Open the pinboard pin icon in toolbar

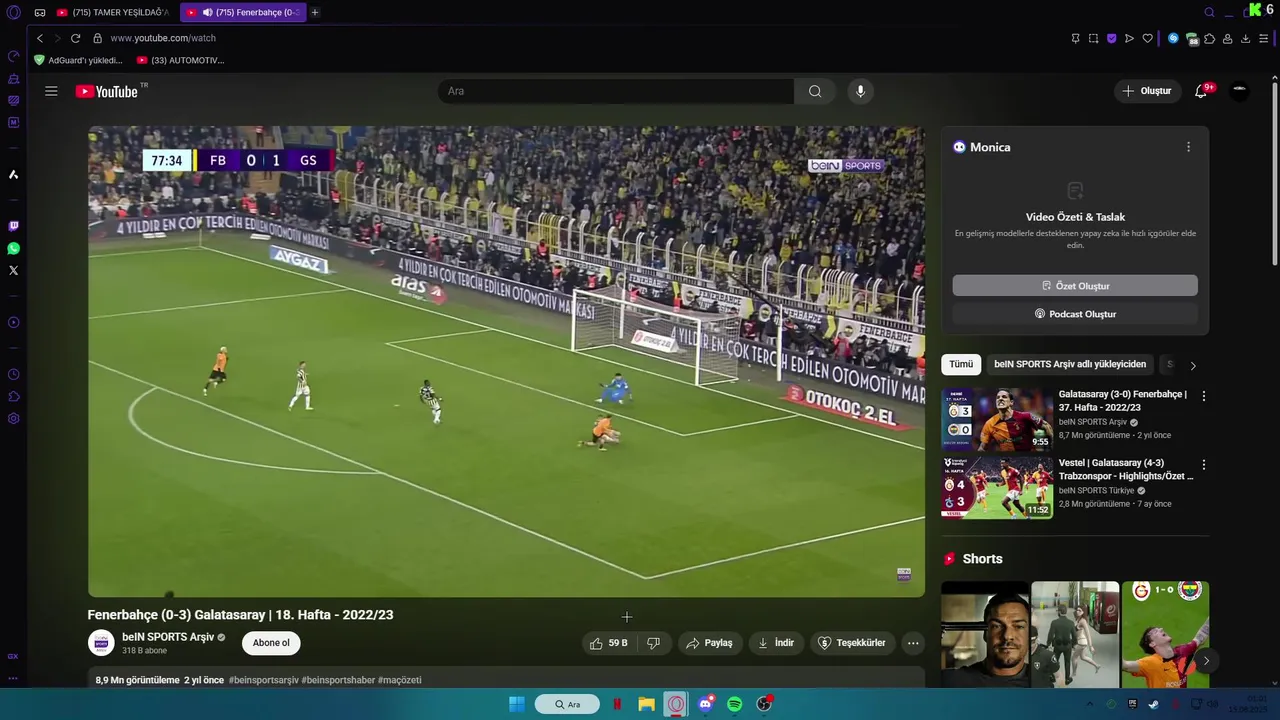point(1075,38)
